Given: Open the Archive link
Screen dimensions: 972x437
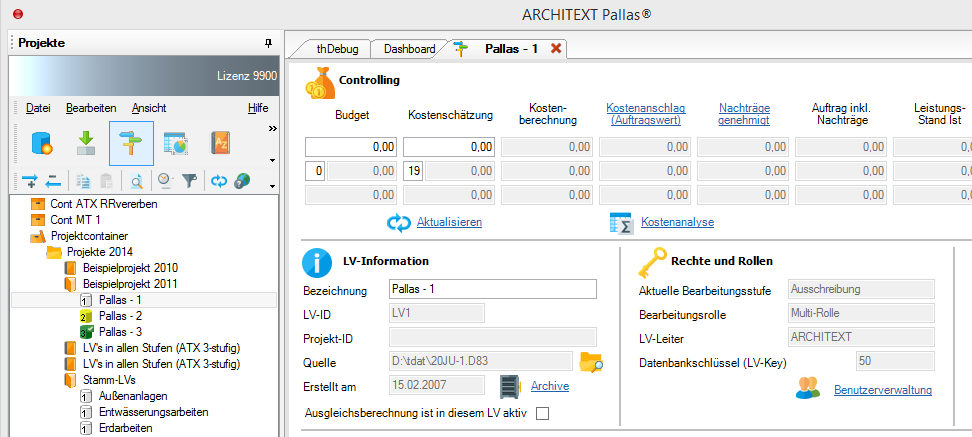Looking at the screenshot, I should coord(550,386).
